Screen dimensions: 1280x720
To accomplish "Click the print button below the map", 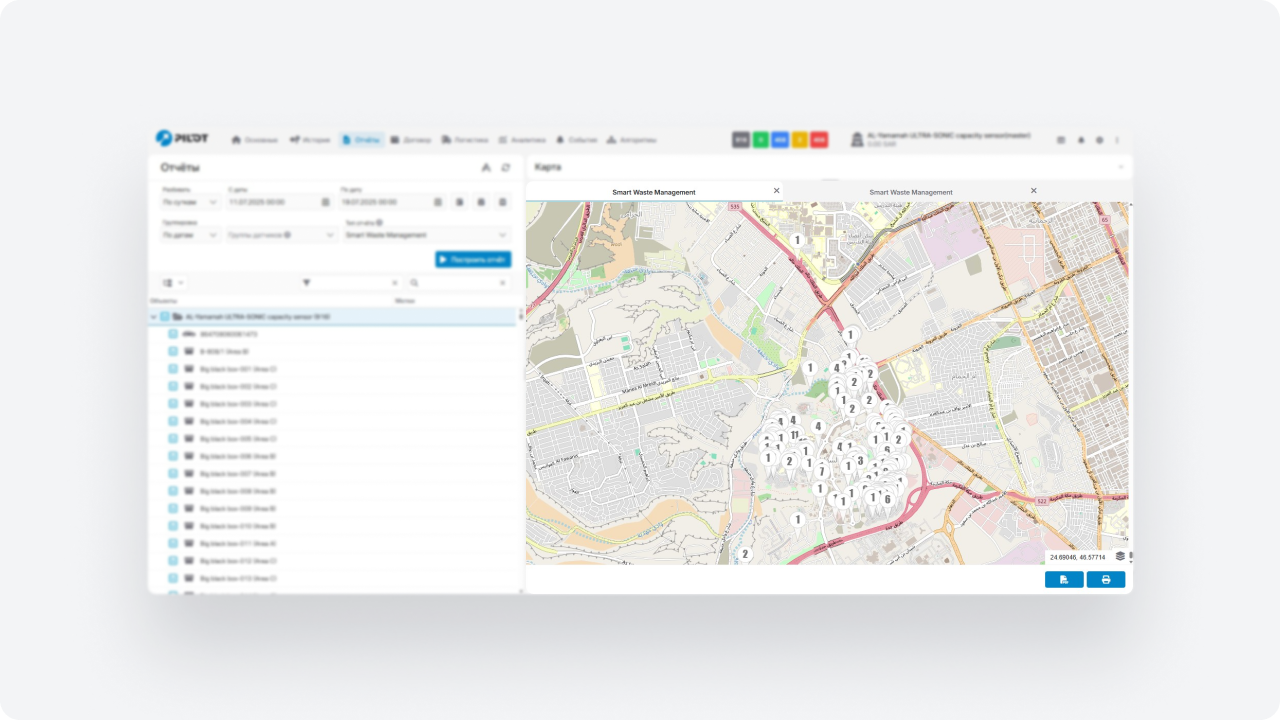I will point(1105,579).
